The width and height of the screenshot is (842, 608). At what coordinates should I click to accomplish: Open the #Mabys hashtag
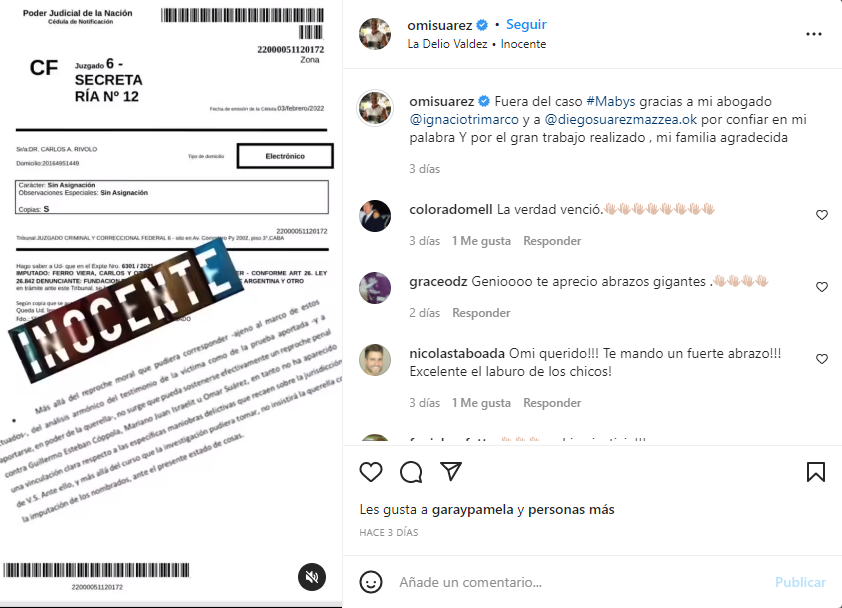point(611,102)
